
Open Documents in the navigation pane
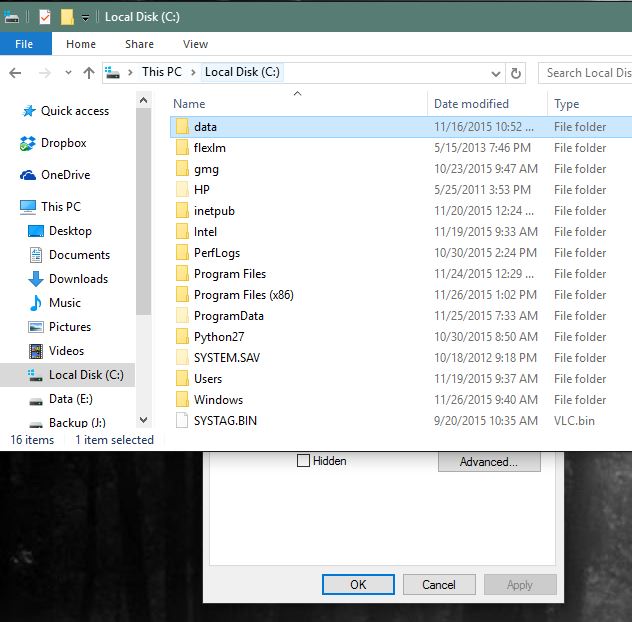pos(70,255)
